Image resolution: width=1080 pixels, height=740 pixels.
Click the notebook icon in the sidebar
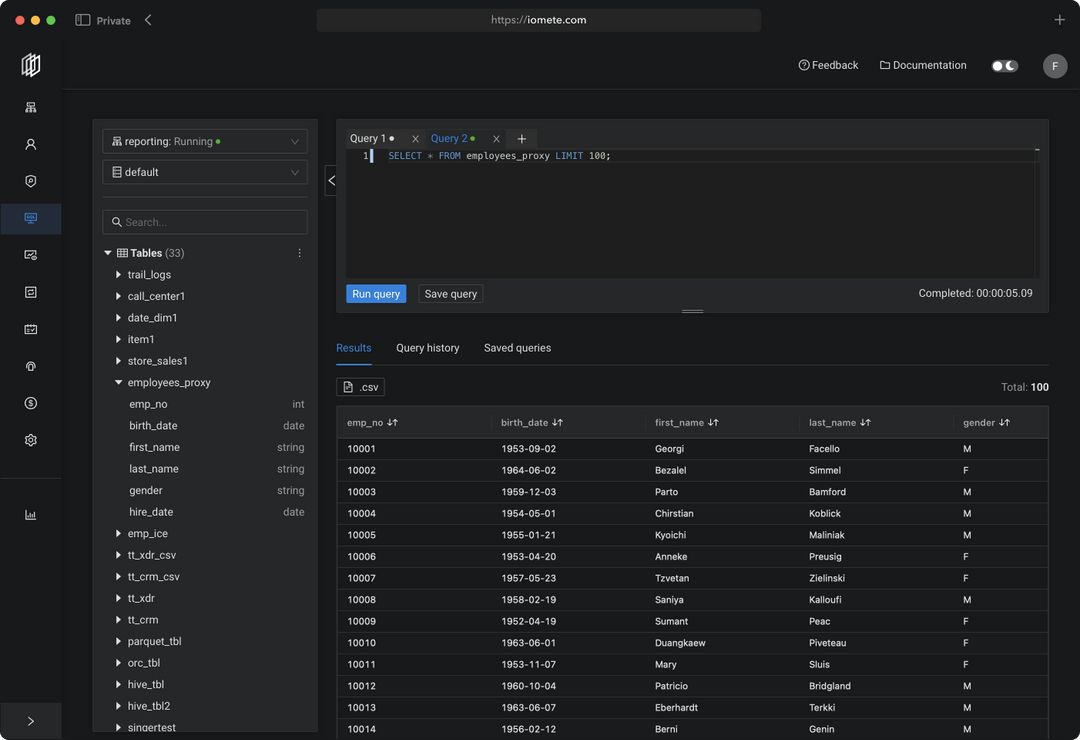pos(30,292)
